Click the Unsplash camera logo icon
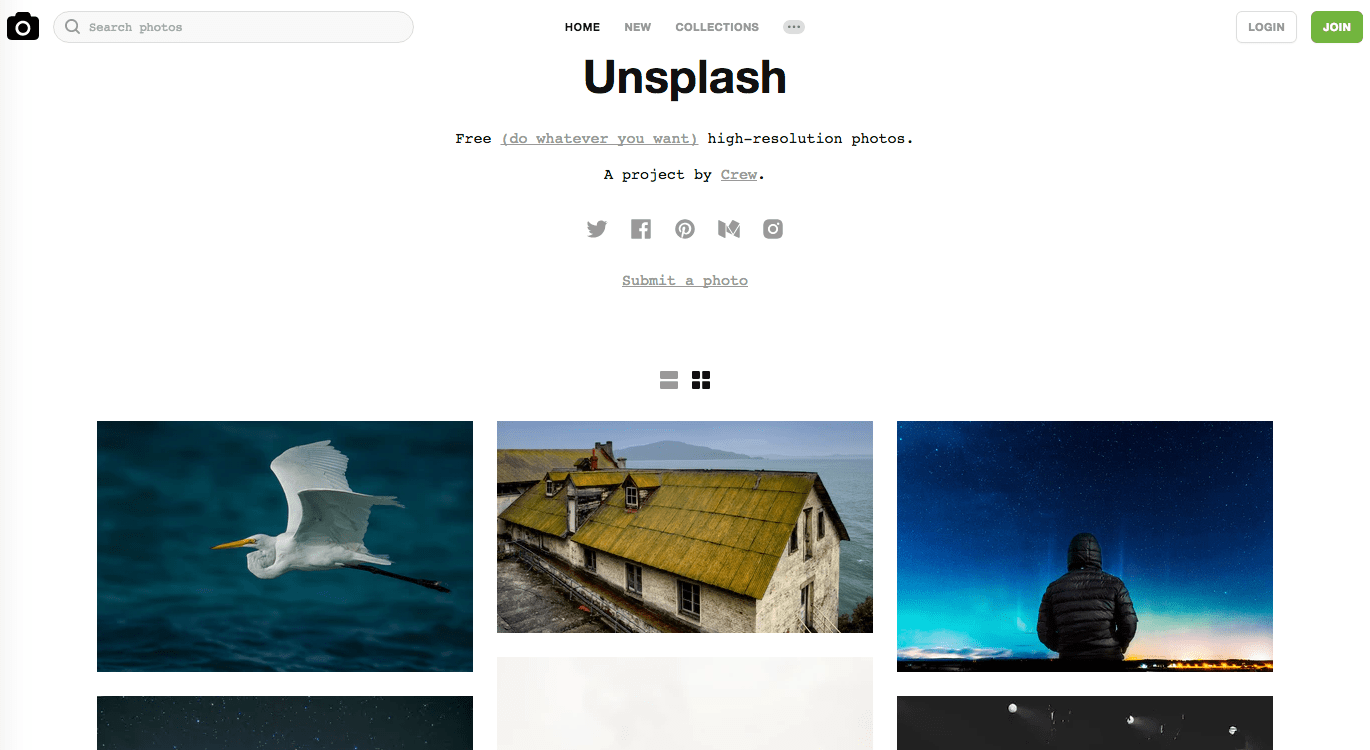Image resolution: width=1370 pixels, height=750 pixels. (x=23, y=27)
